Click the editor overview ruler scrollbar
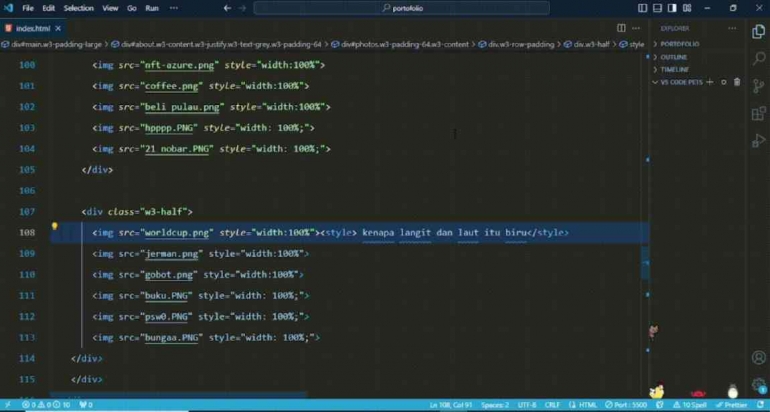Viewport: 770px width, 412px height. click(647, 226)
